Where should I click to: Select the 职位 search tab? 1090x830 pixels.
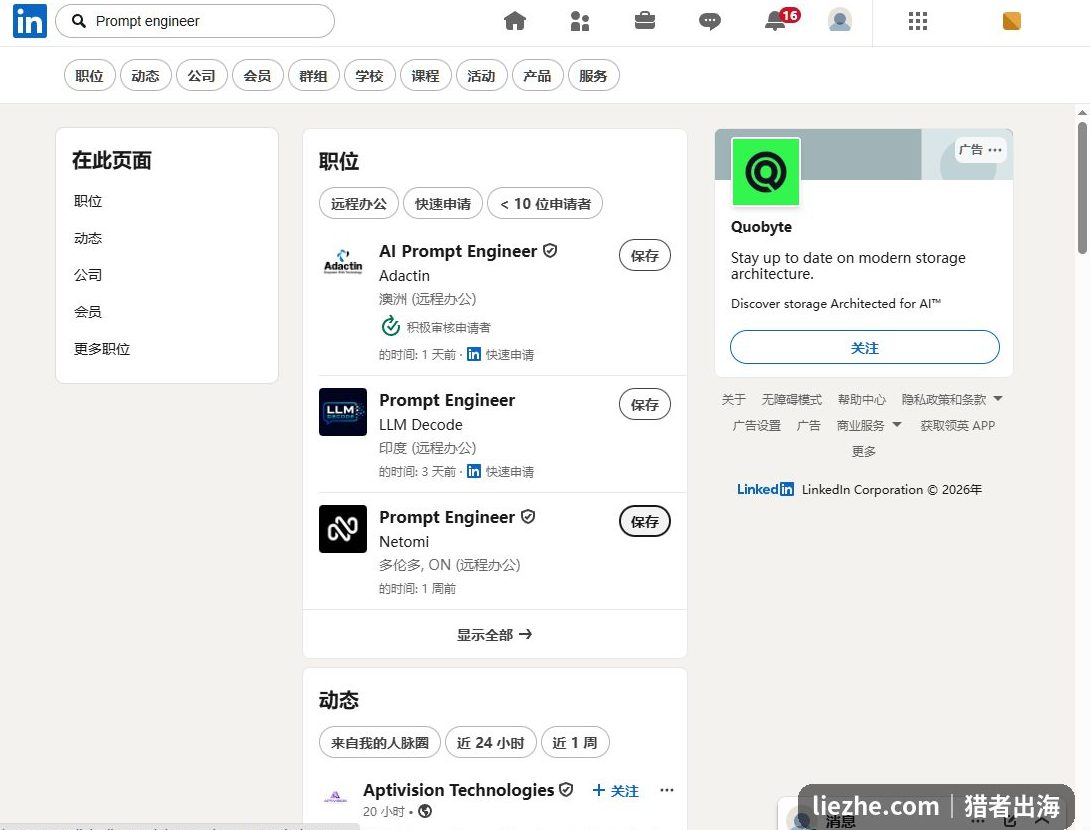[x=90, y=76]
